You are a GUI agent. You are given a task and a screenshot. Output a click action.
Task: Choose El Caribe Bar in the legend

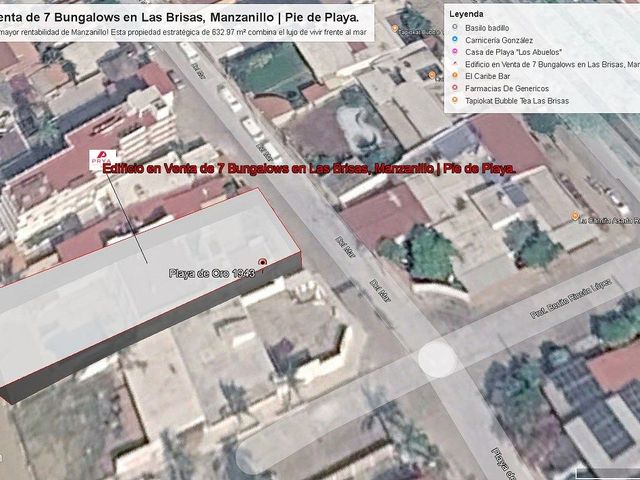[488, 76]
